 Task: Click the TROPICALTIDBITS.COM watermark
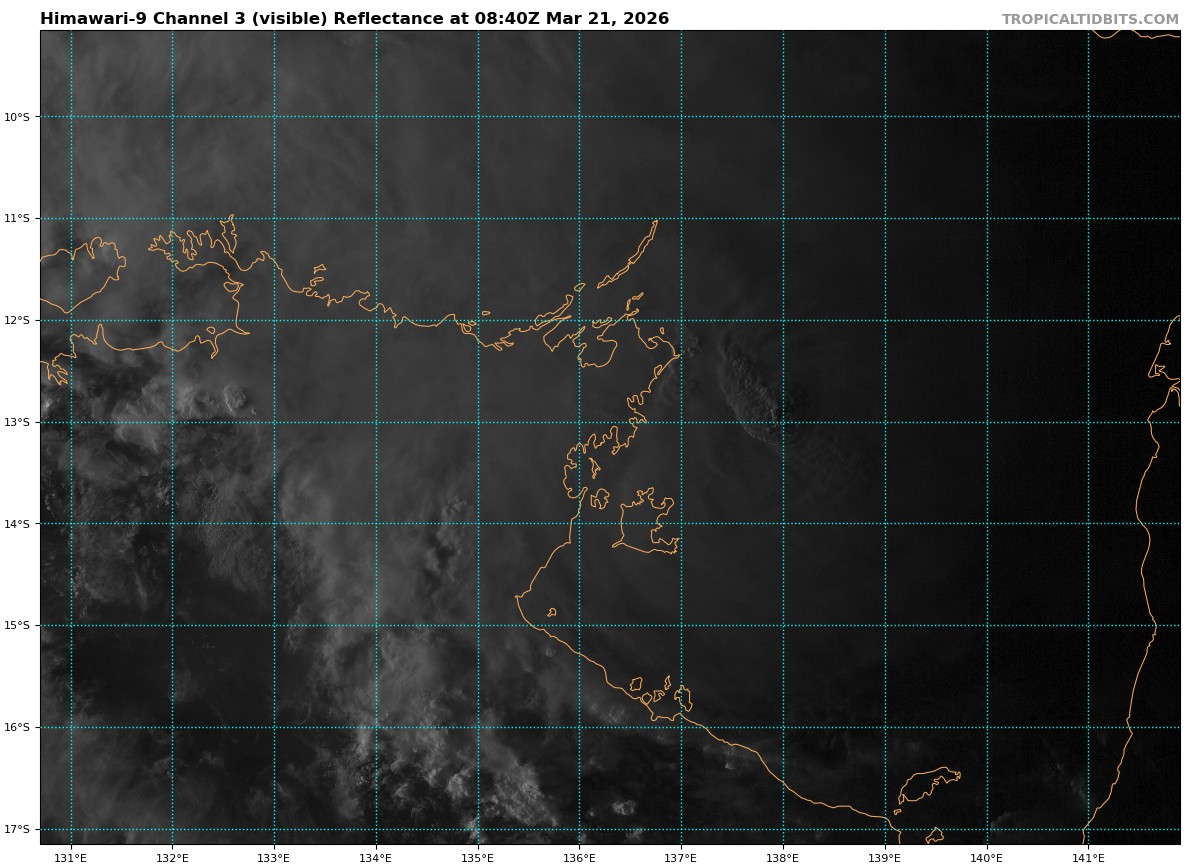tap(1090, 20)
